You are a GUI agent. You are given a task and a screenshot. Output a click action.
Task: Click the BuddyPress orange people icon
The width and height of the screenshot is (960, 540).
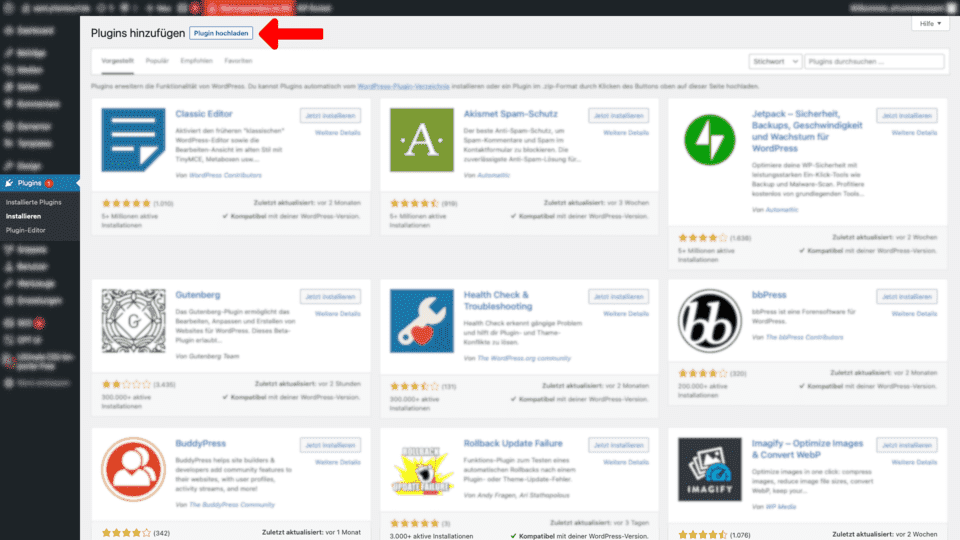tap(133, 469)
